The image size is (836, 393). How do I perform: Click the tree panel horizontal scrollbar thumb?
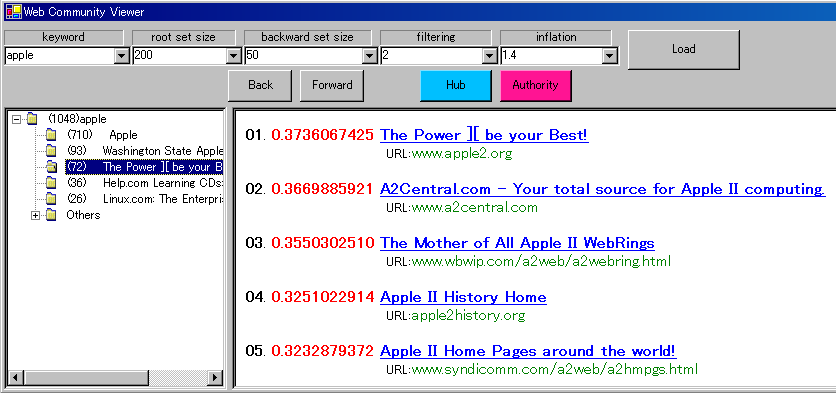click(86, 378)
